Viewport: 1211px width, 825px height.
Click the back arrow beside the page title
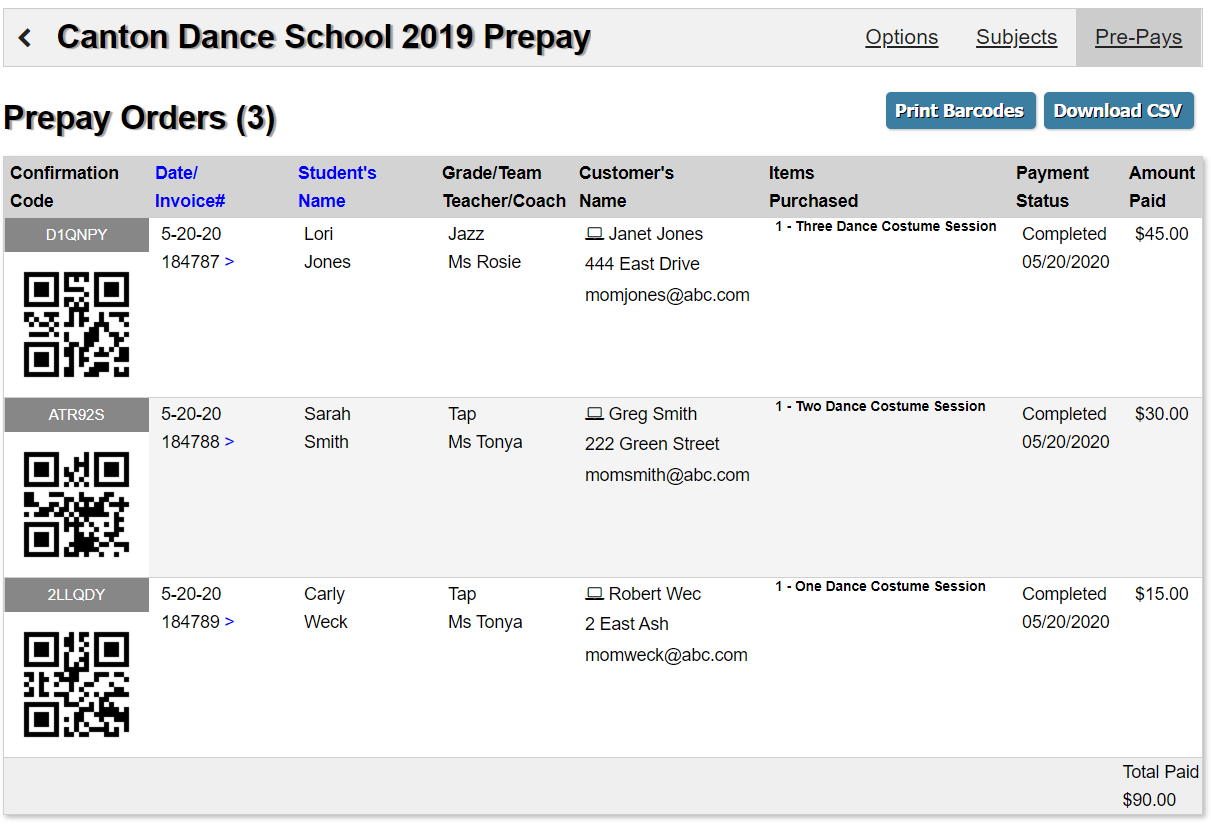26,38
